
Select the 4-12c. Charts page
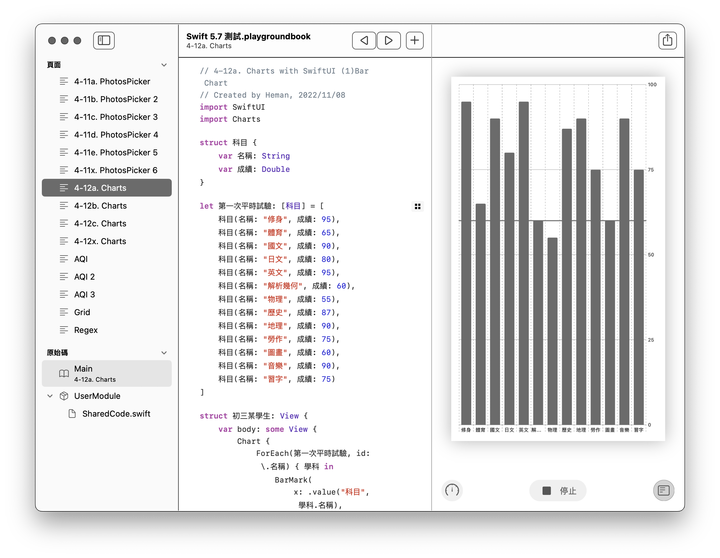click(107, 223)
